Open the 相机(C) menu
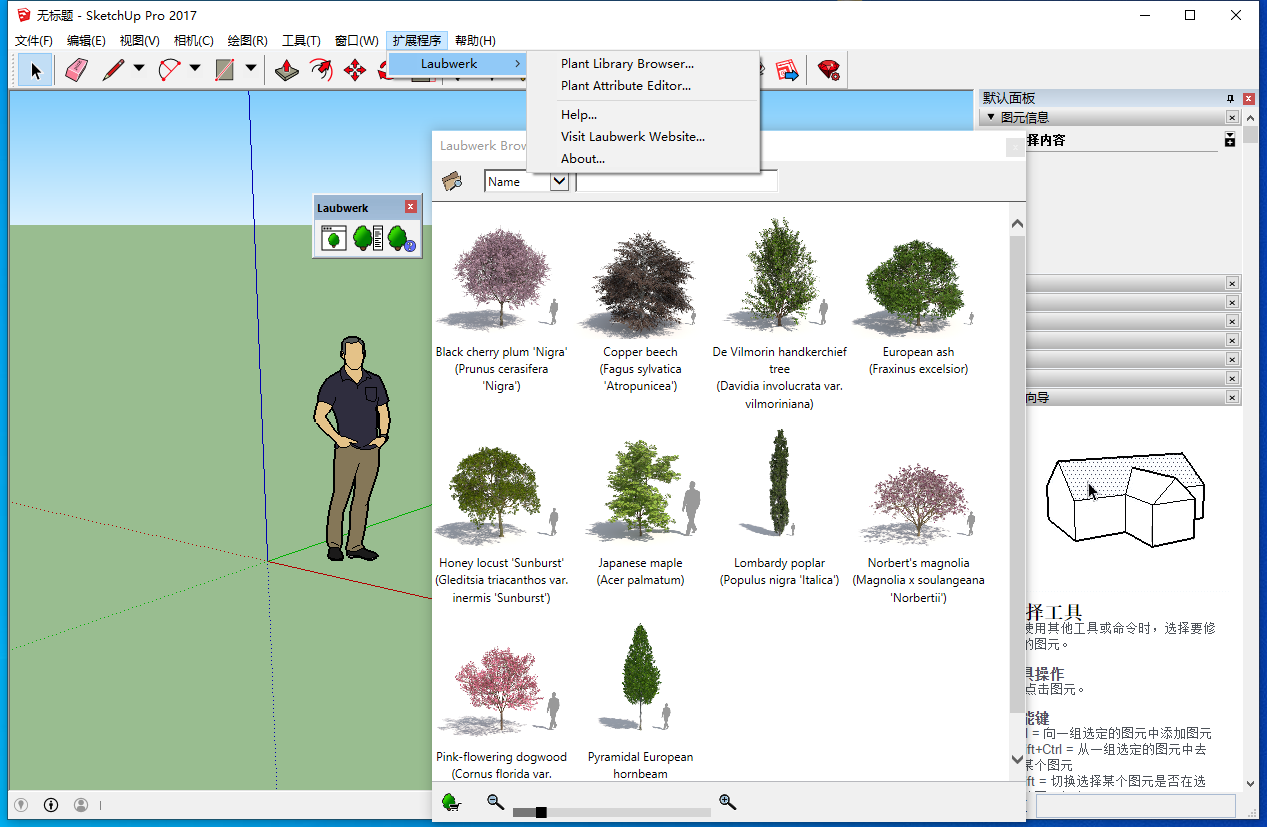Viewport: 1267px width, 827px height. pyautogui.click(x=193, y=41)
